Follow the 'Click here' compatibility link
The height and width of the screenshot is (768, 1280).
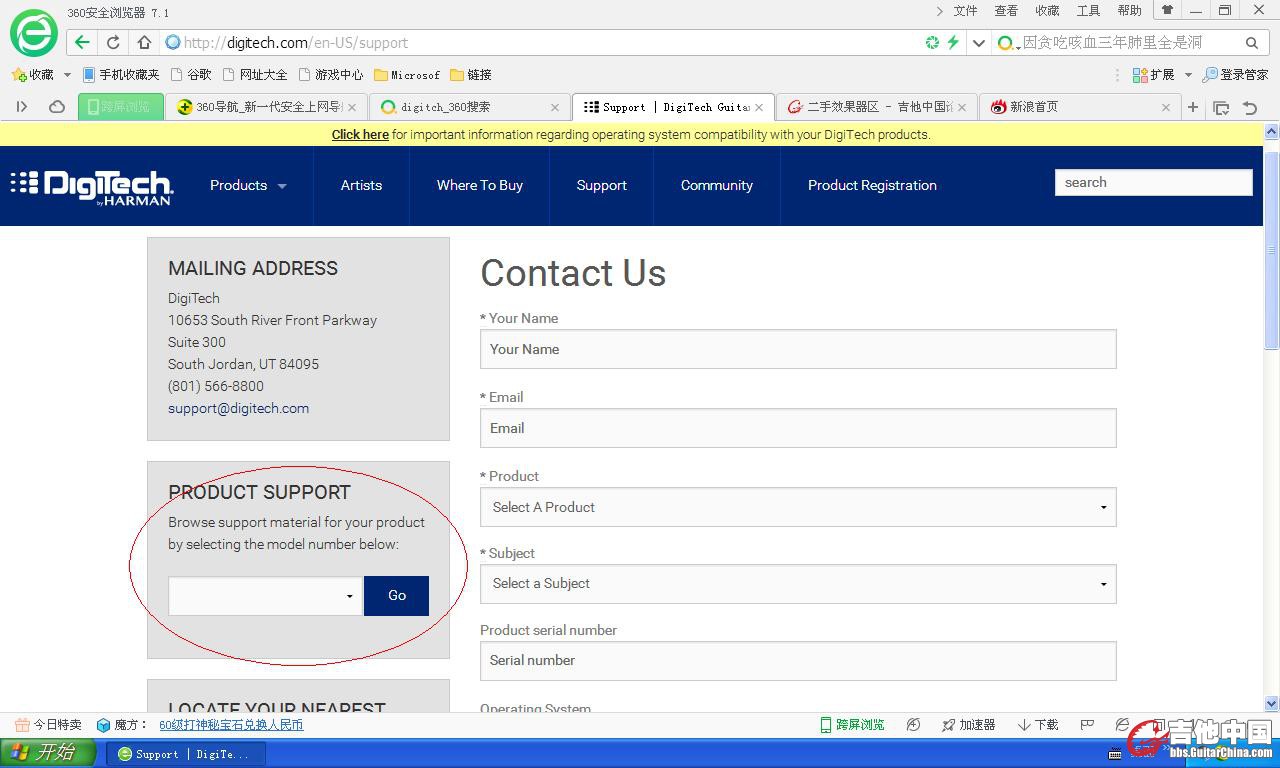coord(360,134)
